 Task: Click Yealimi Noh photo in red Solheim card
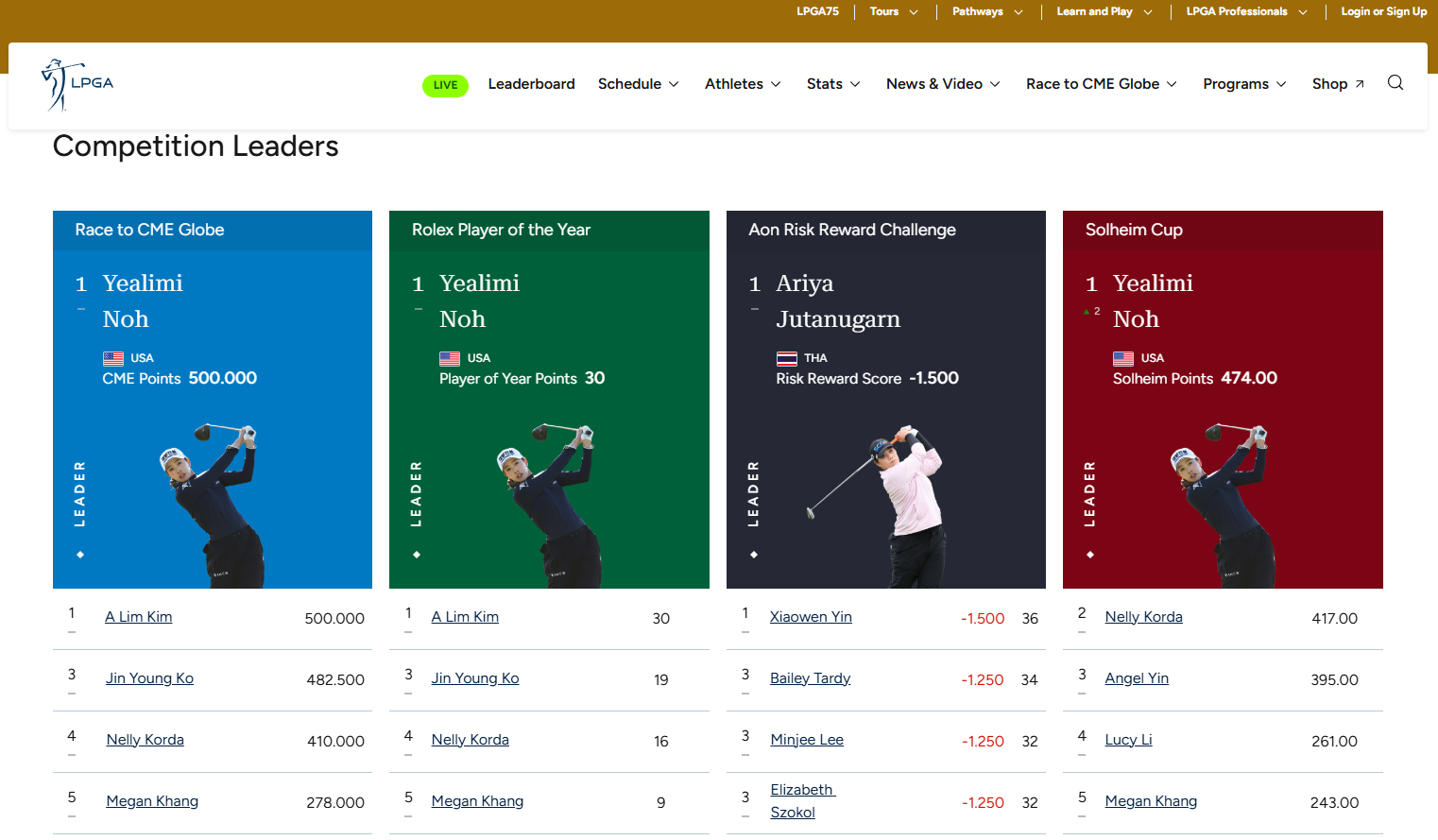1224,506
